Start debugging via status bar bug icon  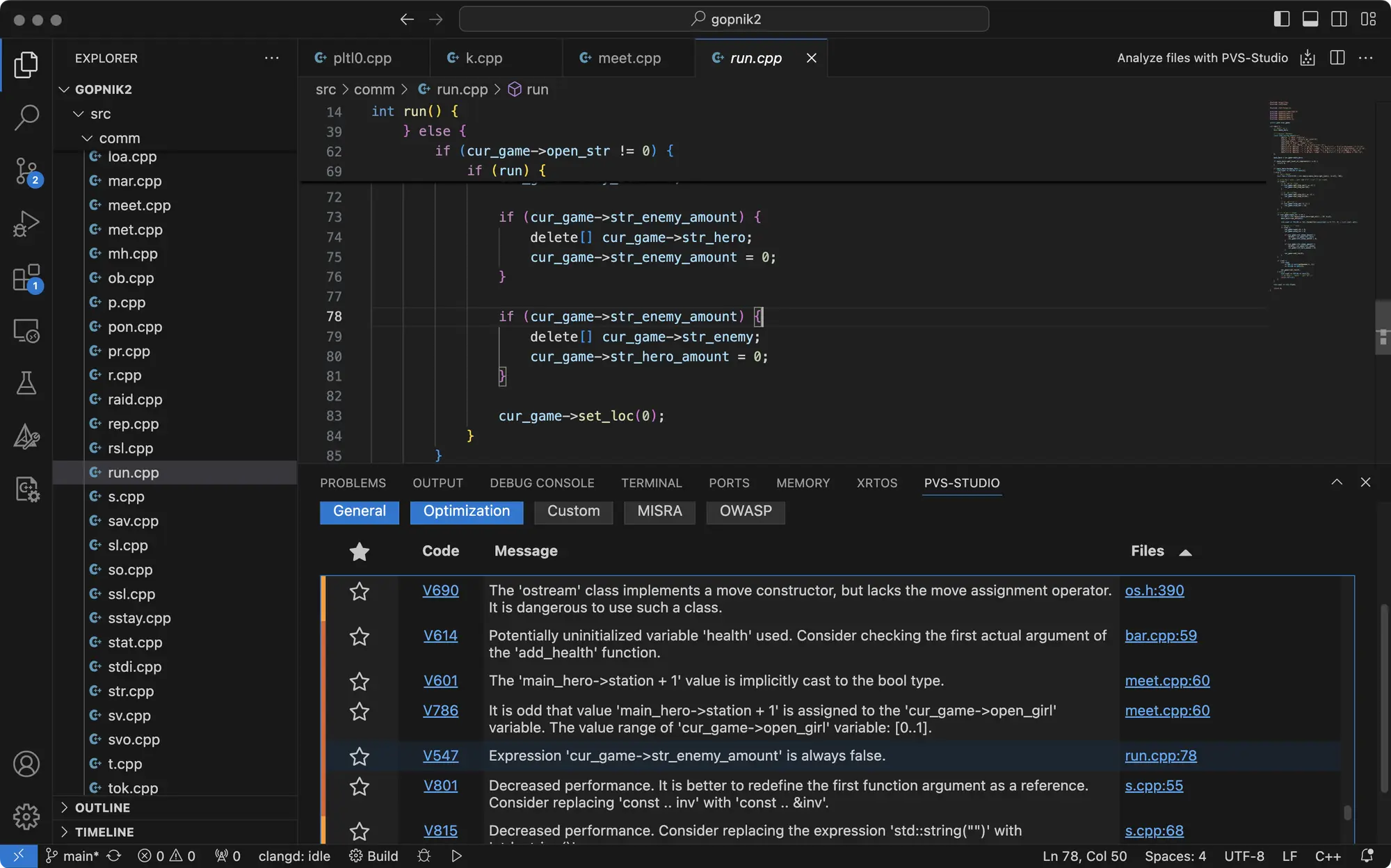(424, 855)
